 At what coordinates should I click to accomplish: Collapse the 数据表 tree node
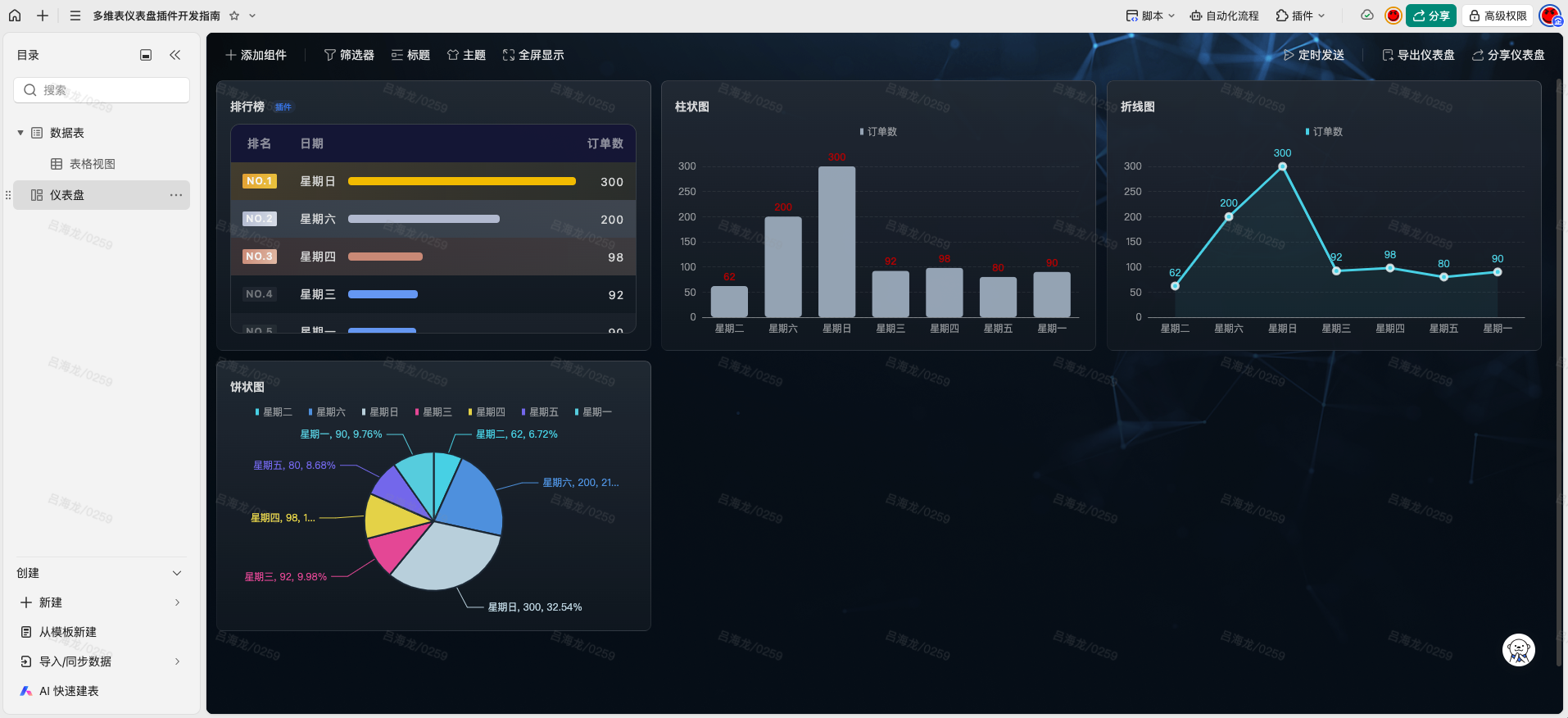pyautogui.click(x=20, y=133)
